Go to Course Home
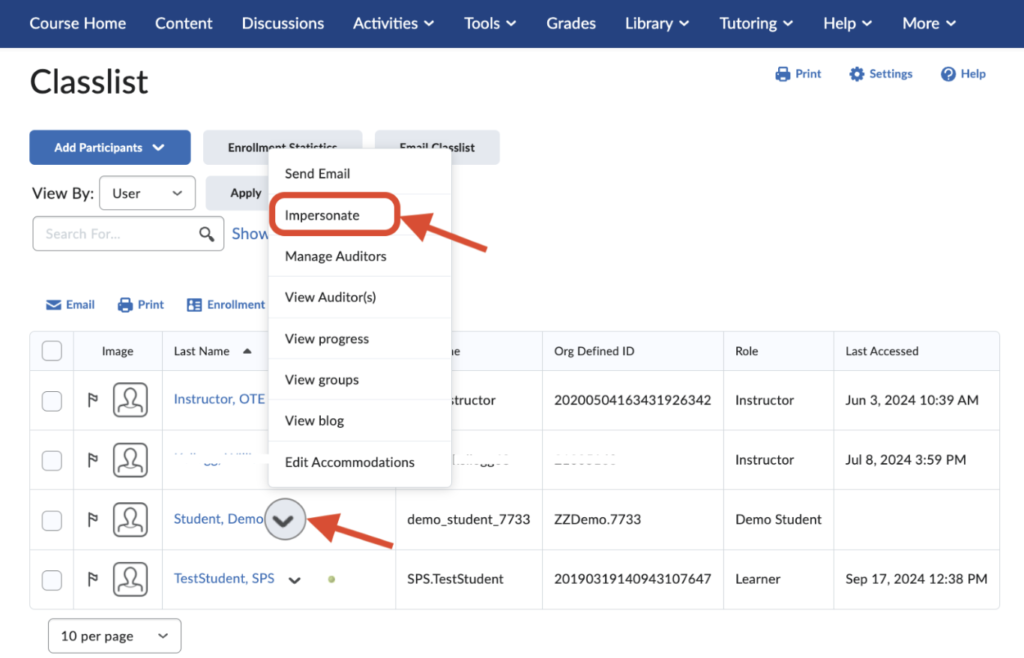The height and width of the screenshot is (658, 1024). pos(78,24)
